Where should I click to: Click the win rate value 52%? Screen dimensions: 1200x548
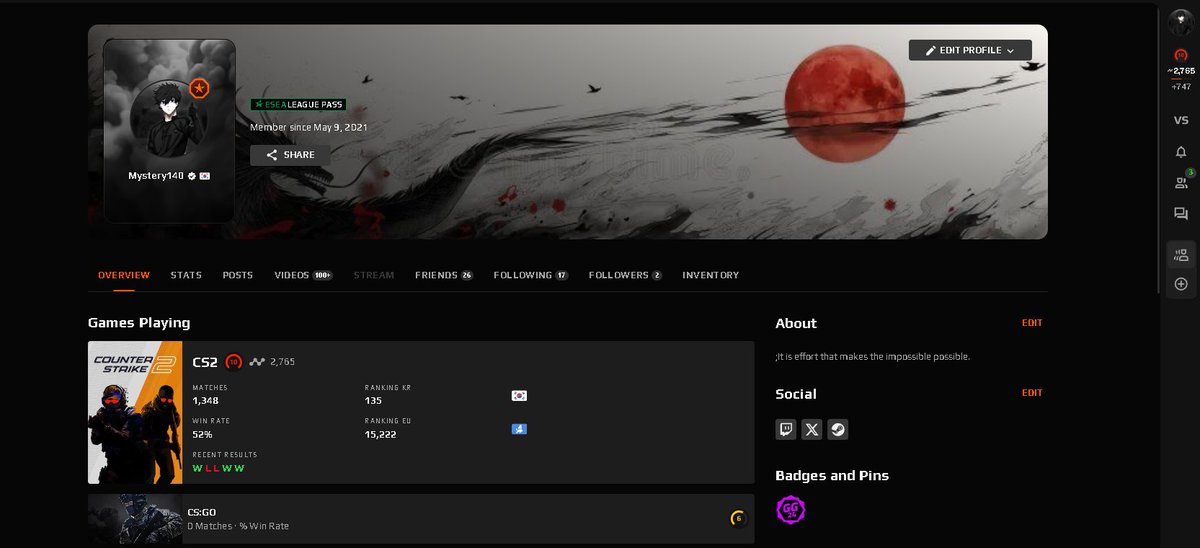pyautogui.click(x=203, y=435)
